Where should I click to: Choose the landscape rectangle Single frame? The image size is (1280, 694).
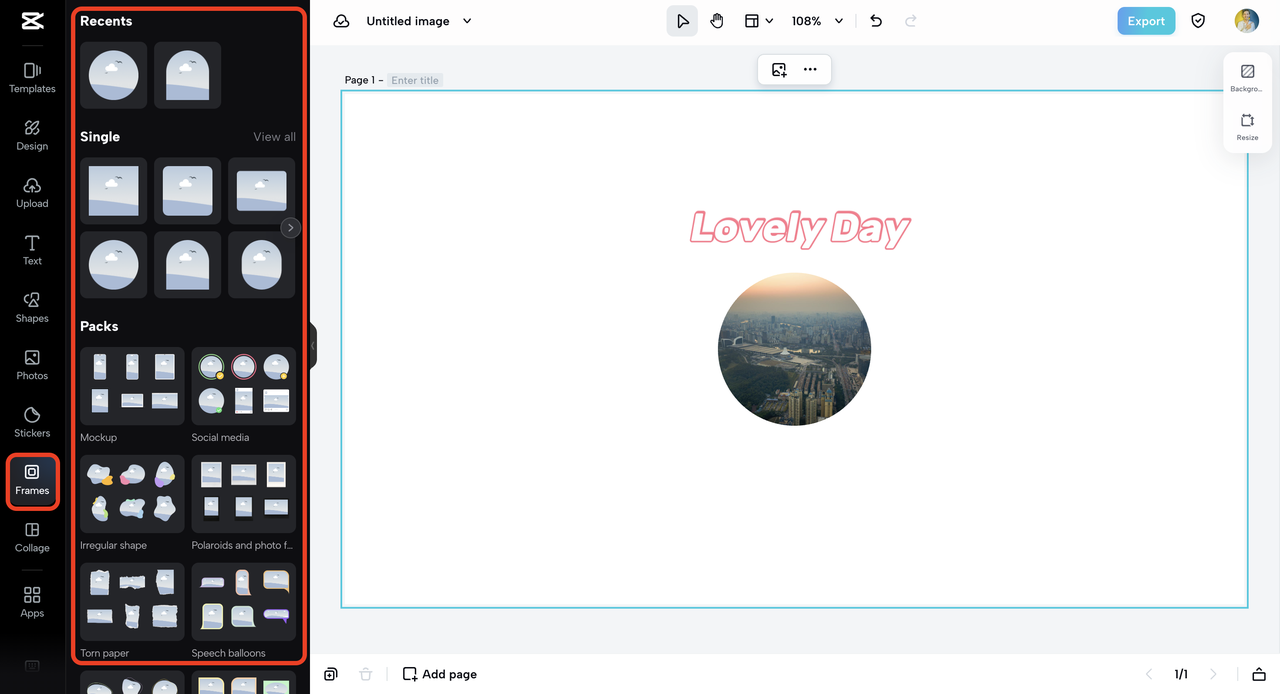pyautogui.click(x=261, y=191)
